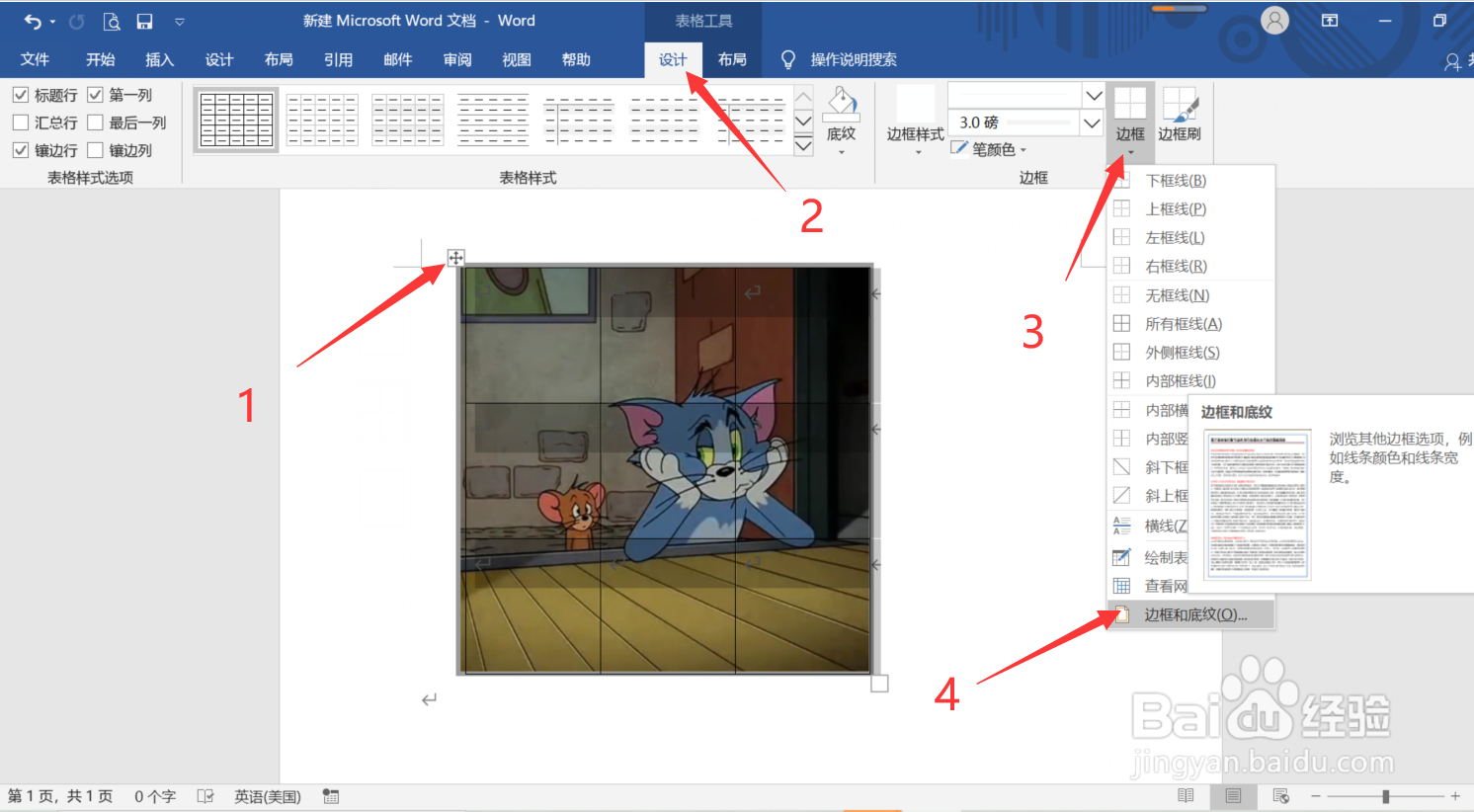Enable the 最后一列 checkbox
Screen dimensions: 1474x812
click(96, 122)
